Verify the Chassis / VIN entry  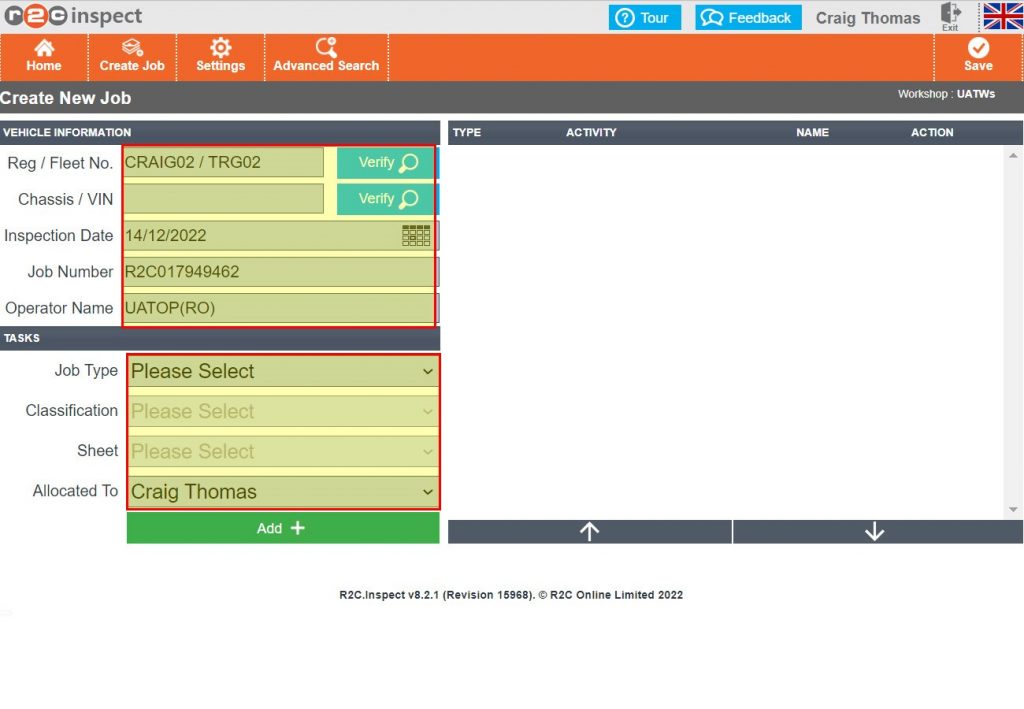pyautogui.click(x=386, y=199)
